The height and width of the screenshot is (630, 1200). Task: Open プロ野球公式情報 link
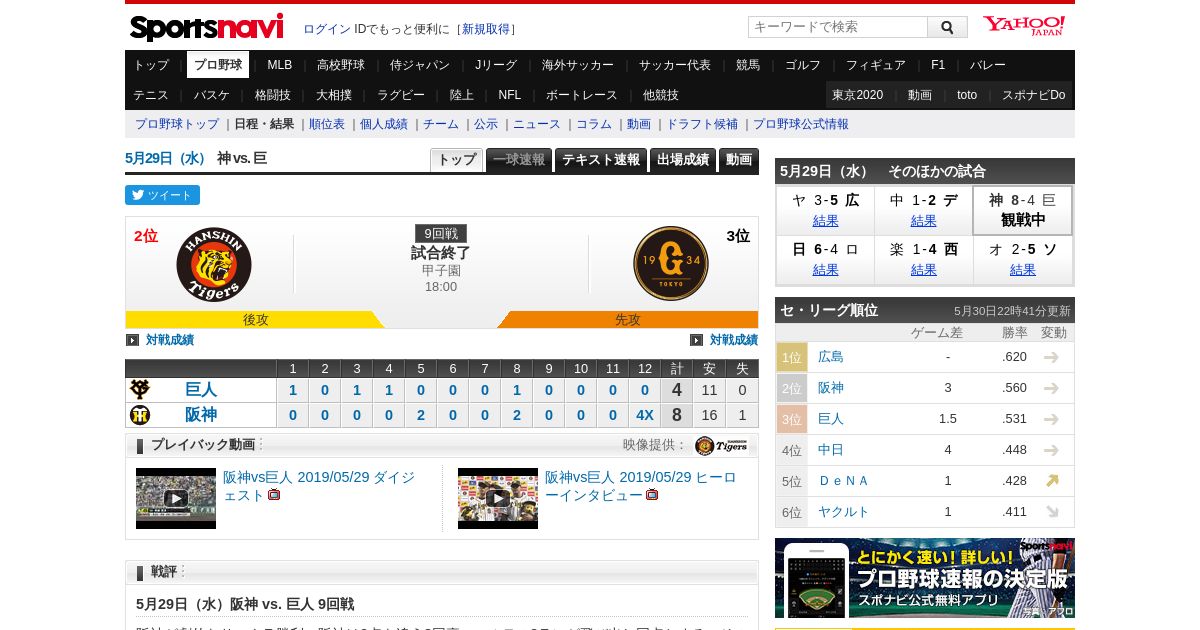pyautogui.click(x=801, y=124)
